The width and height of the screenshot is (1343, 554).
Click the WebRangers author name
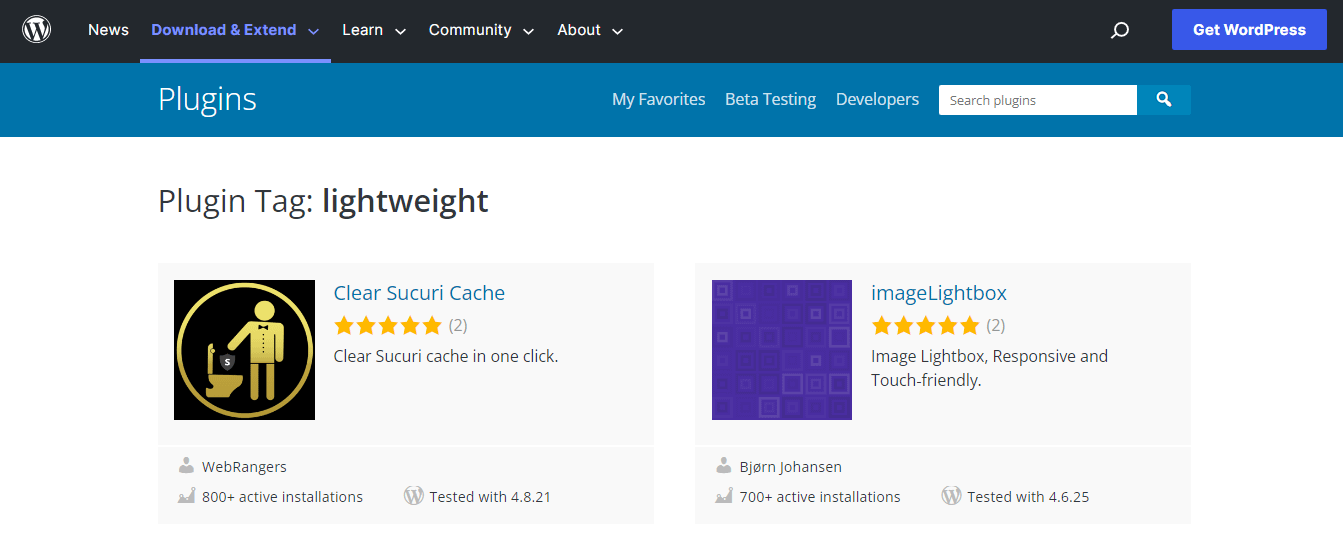tap(244, 467)
